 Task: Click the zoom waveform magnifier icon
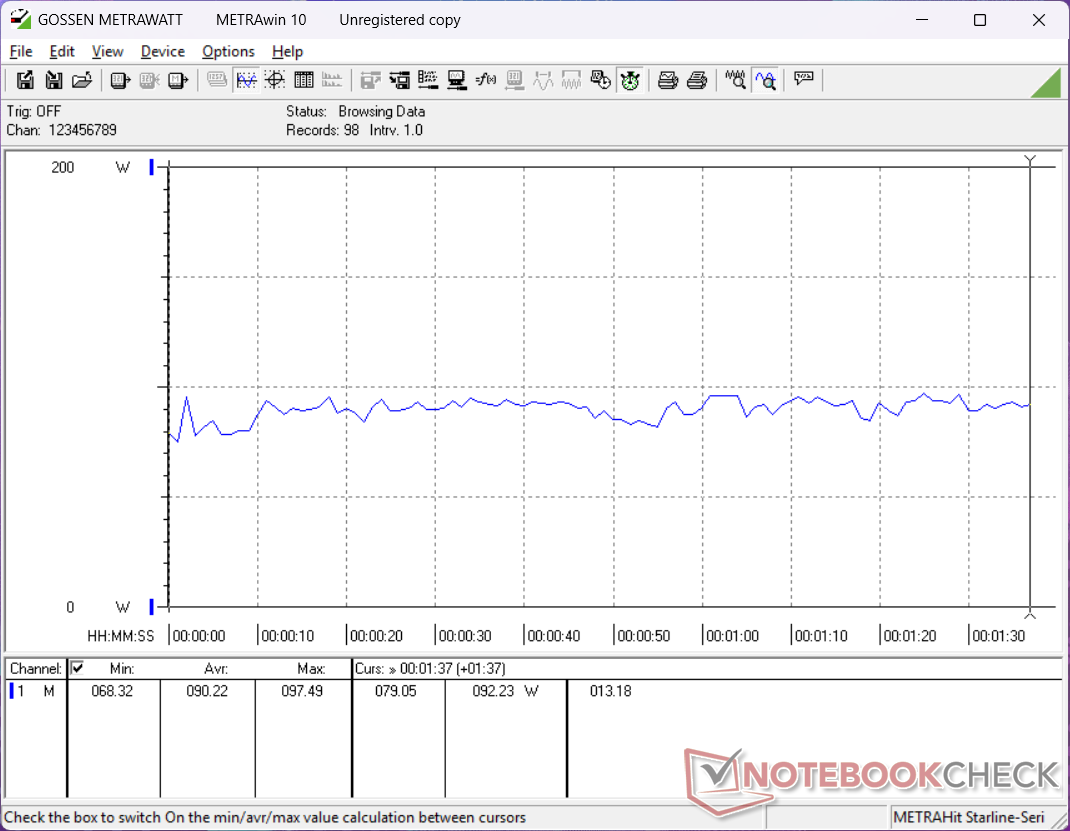click(x=735, y=81)
